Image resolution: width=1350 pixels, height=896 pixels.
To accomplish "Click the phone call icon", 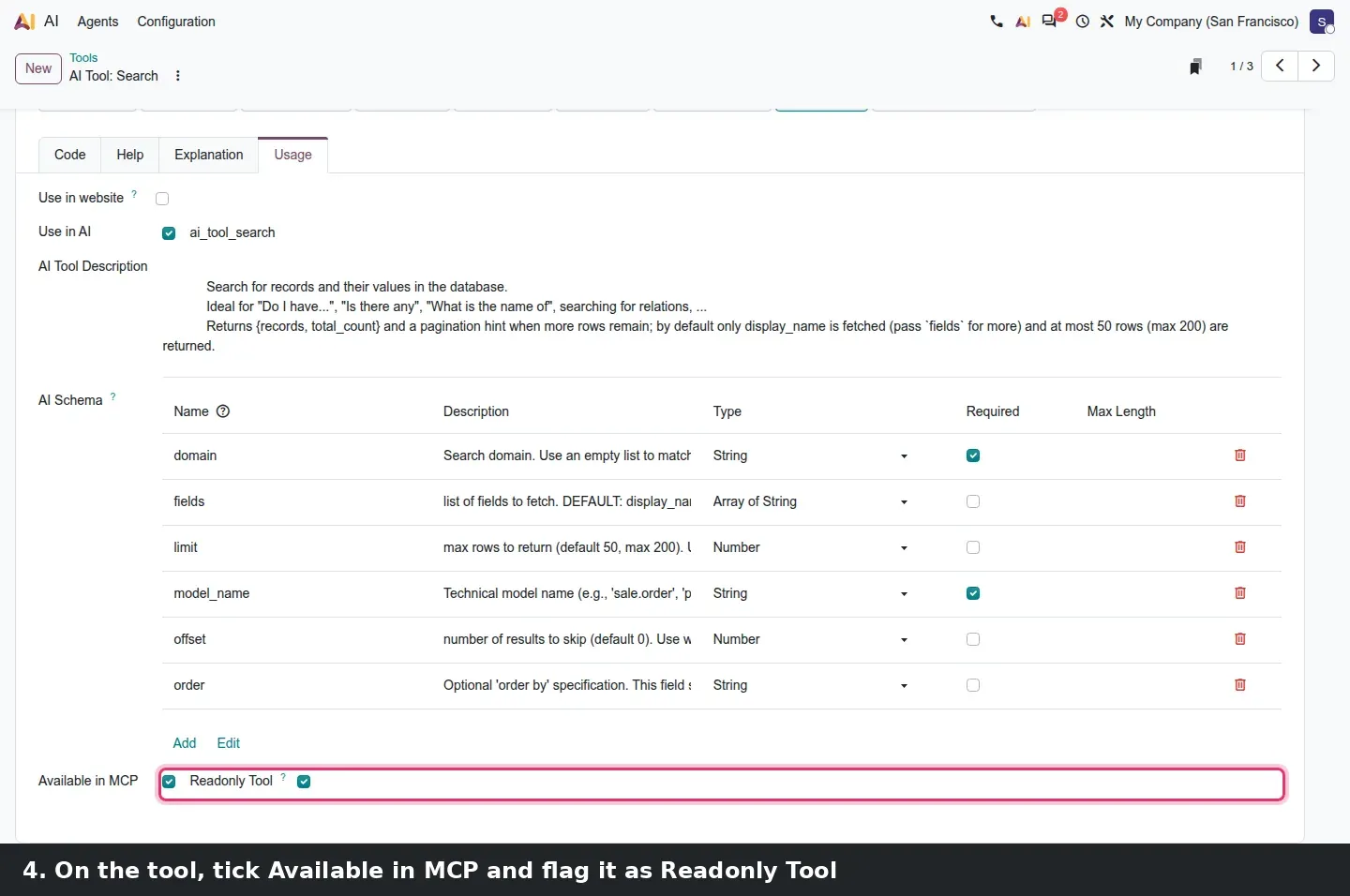I will click(x=997, y=22).
